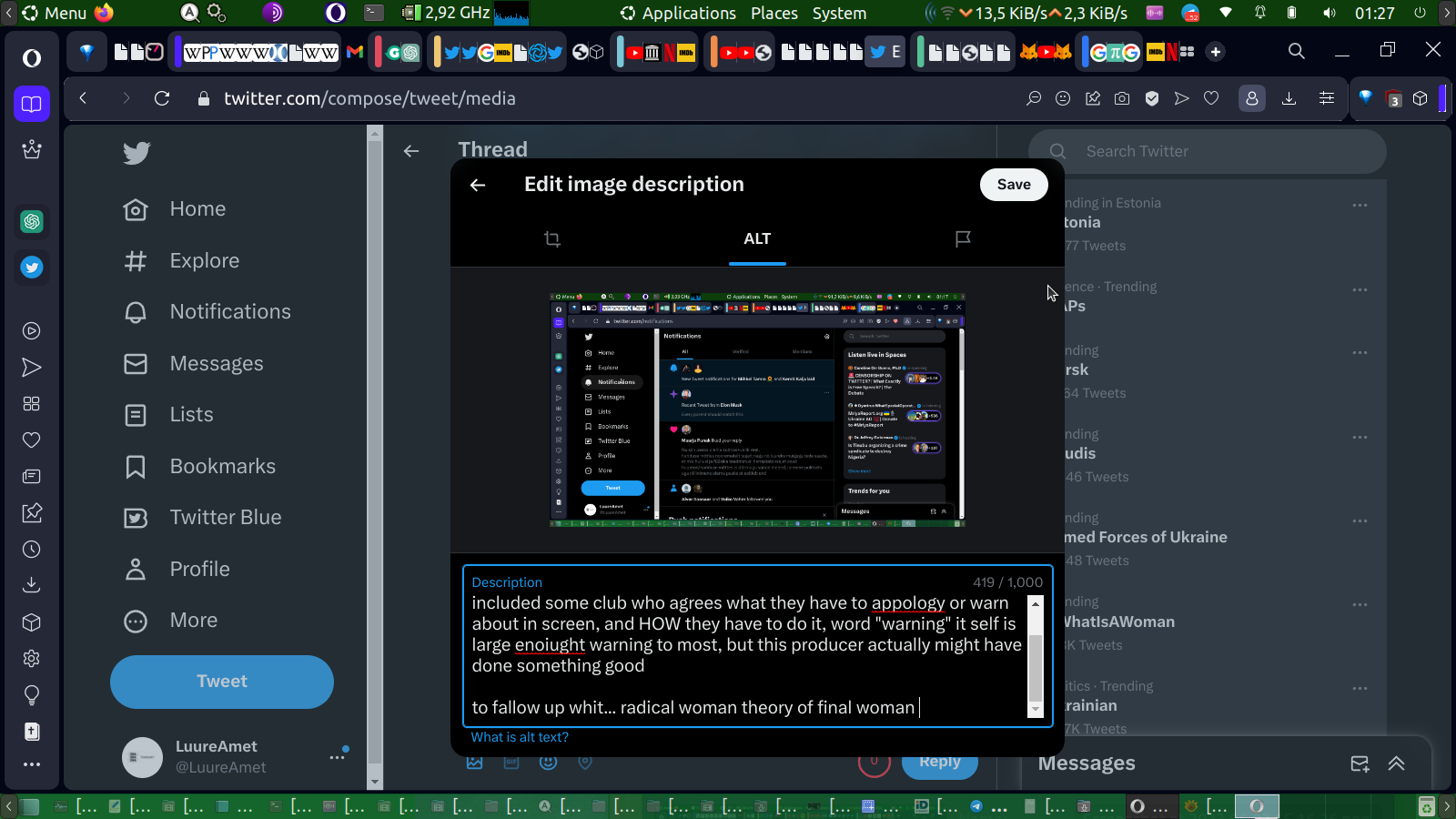Screen dimensions: 1456x819
Task: Open more options for Estonia trend
Action: 1360,206
